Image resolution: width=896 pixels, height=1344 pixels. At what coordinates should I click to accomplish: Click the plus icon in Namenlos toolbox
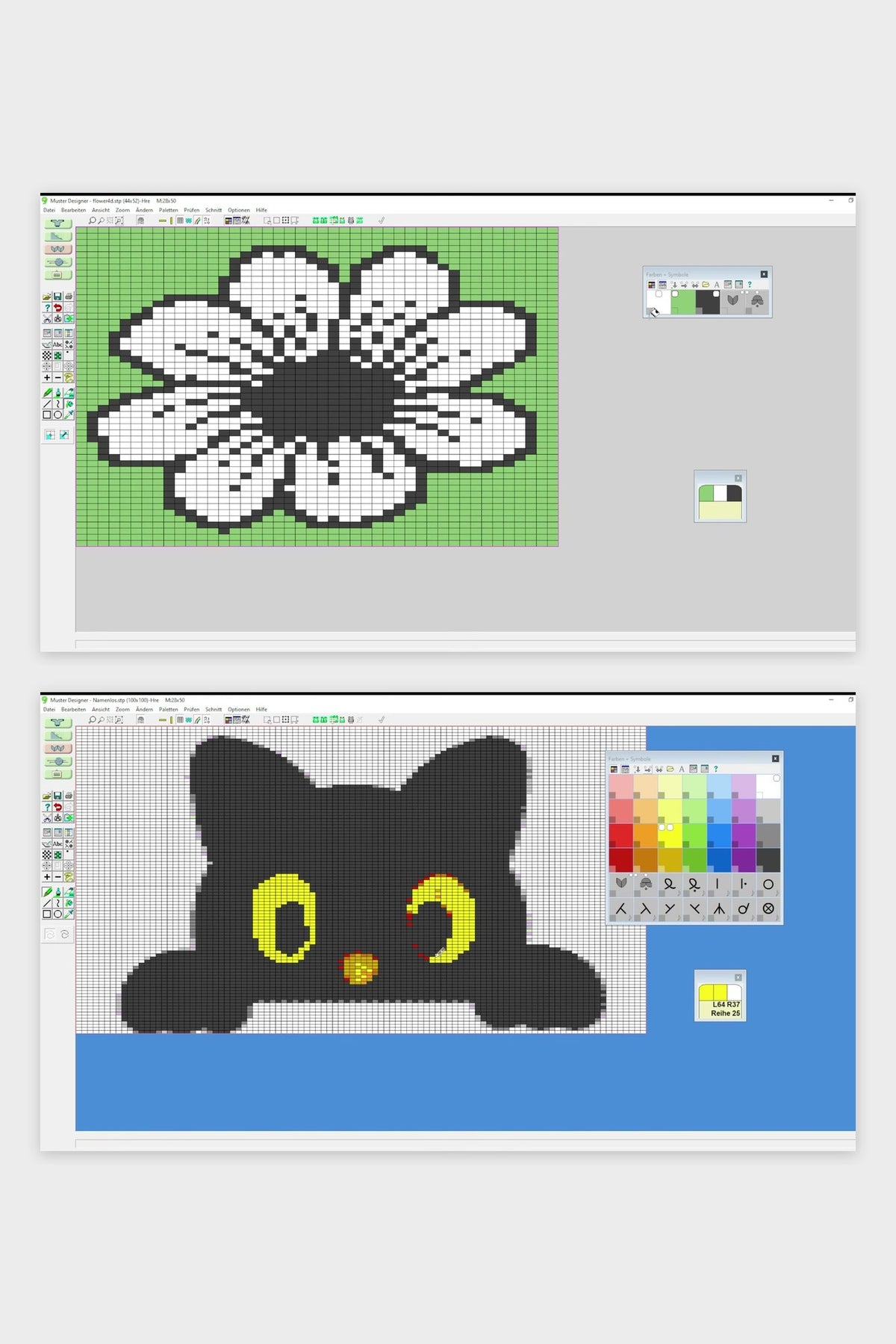[x=47, y=877]
